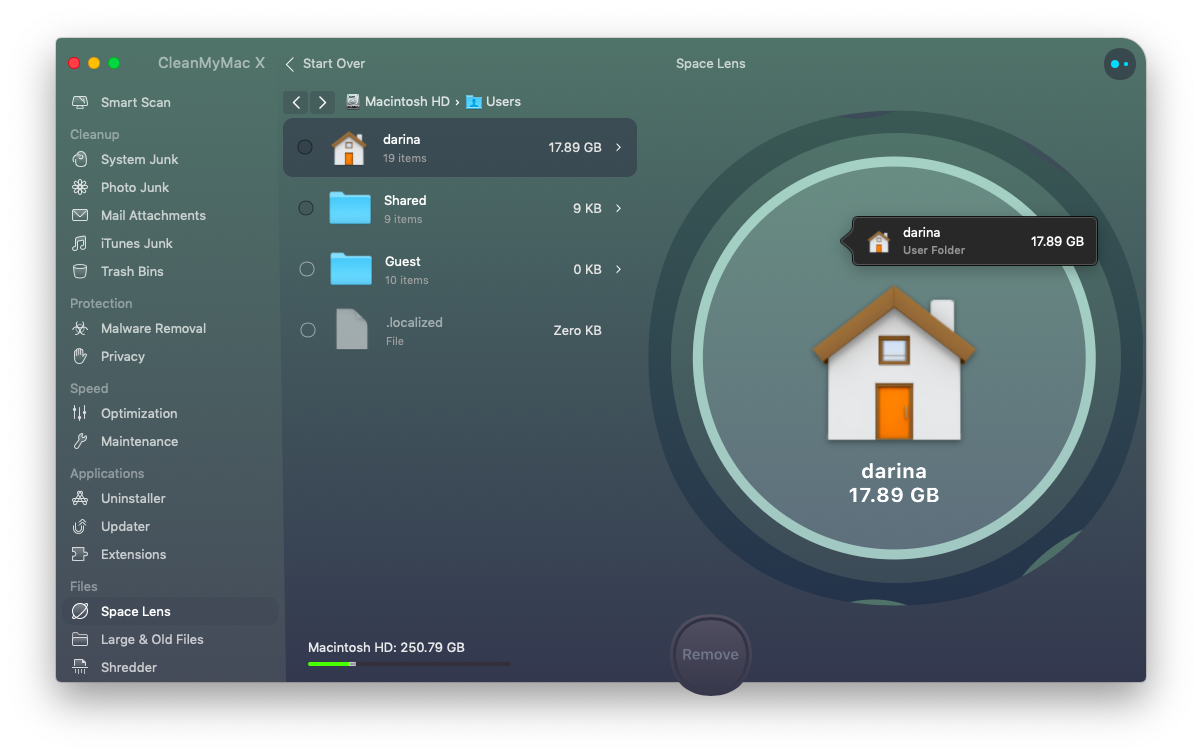Click "Macintosh HD: 250.79 GB" label
1202x756 pixels.
tap(386, 647)
